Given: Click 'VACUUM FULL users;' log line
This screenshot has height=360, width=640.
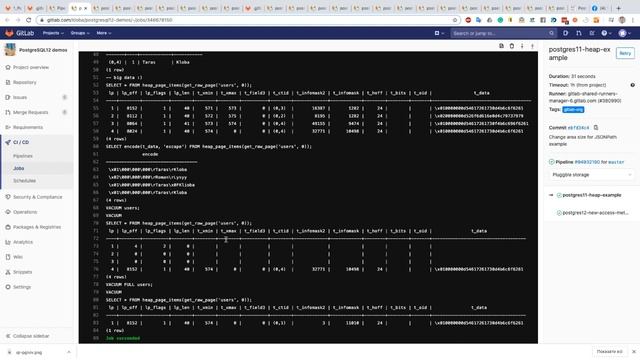Looking at the screenshot, I should click(129, 284).
